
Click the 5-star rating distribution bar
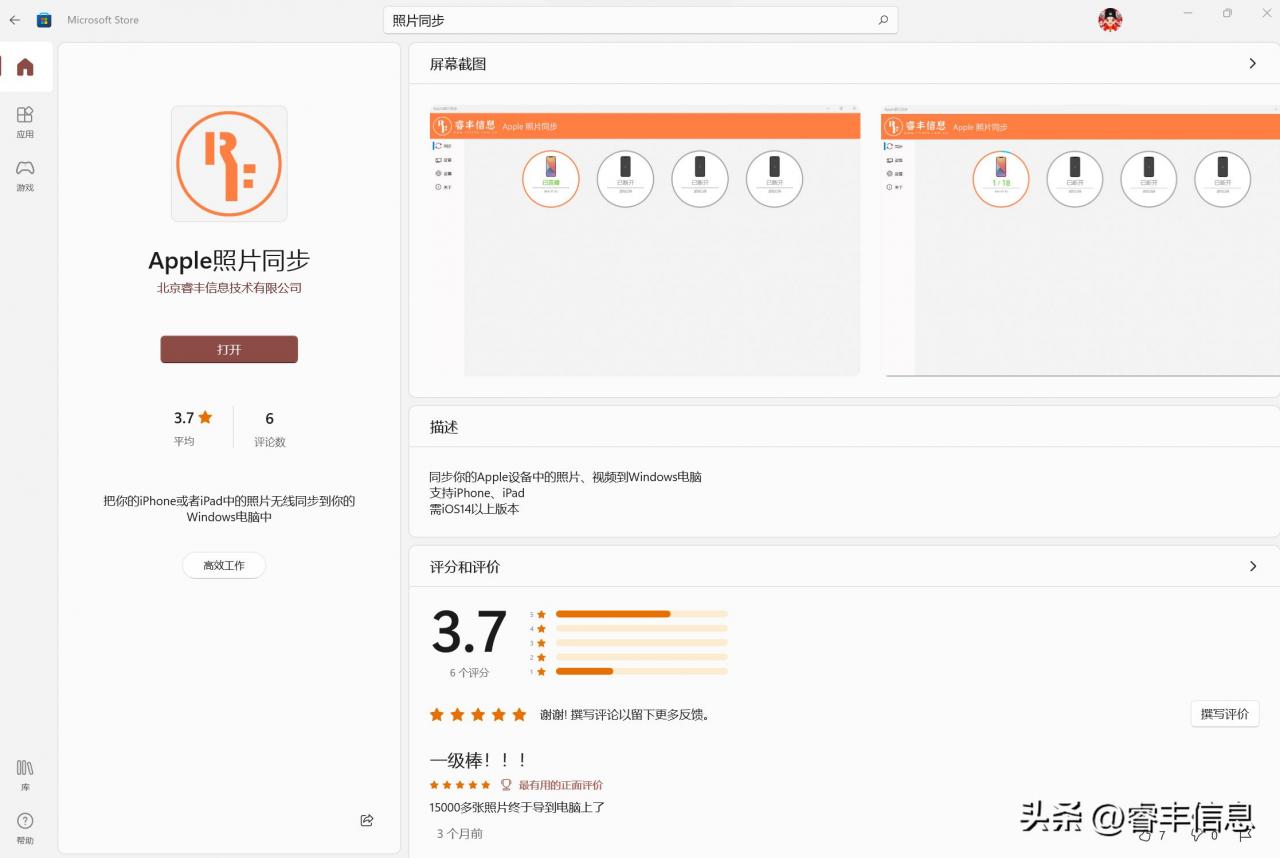coord(642,614)
